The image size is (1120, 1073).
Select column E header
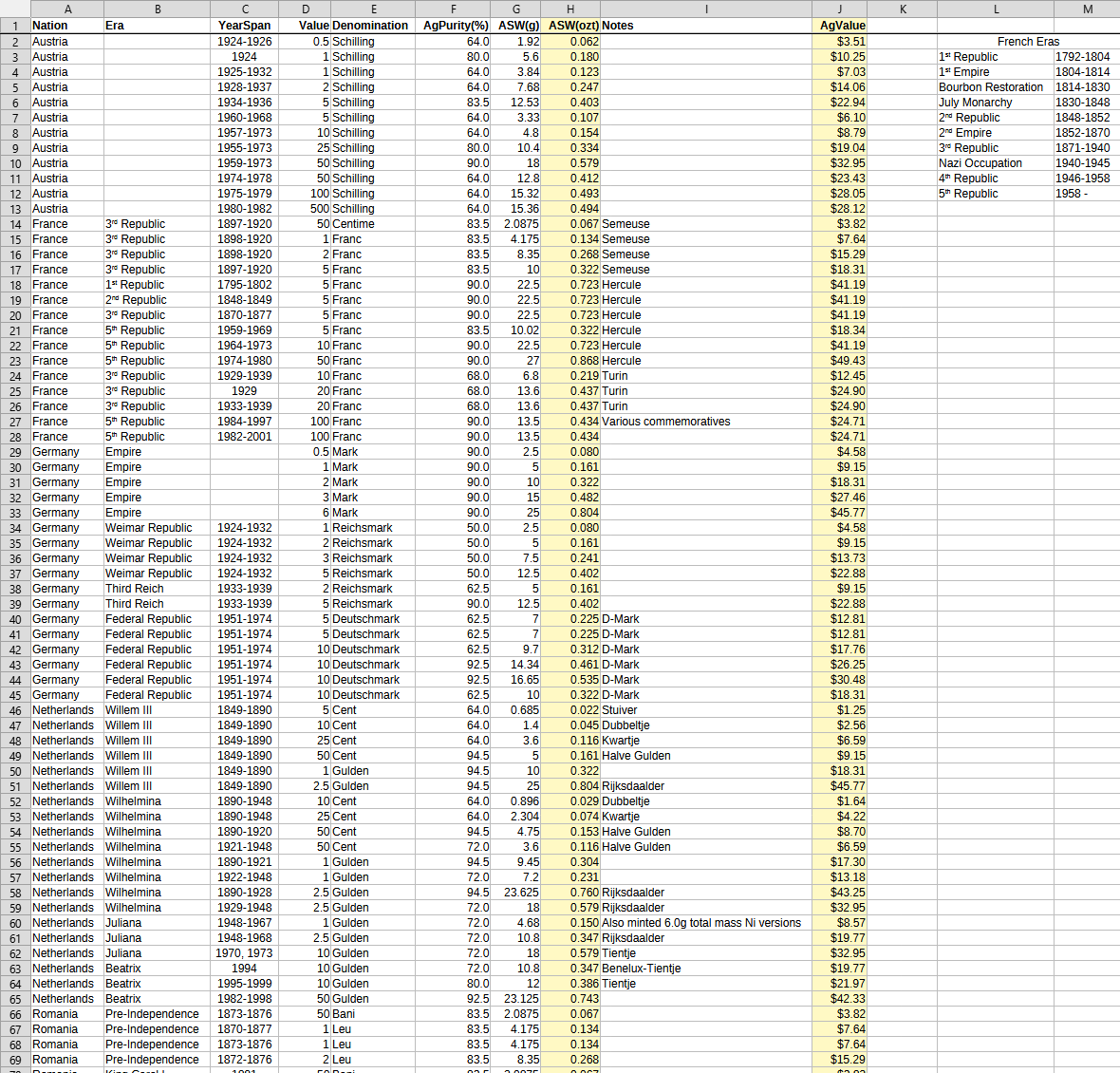point(373,9)
